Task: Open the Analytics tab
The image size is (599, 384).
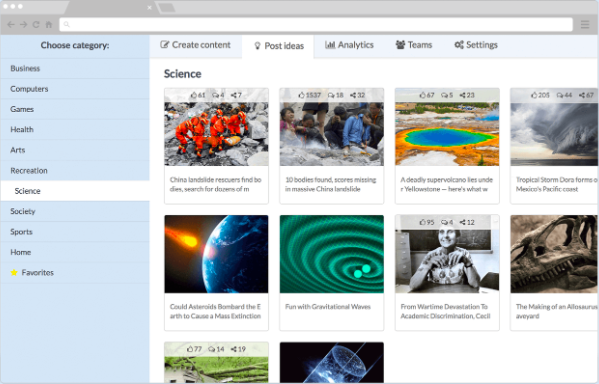Action: pos(349,45)
